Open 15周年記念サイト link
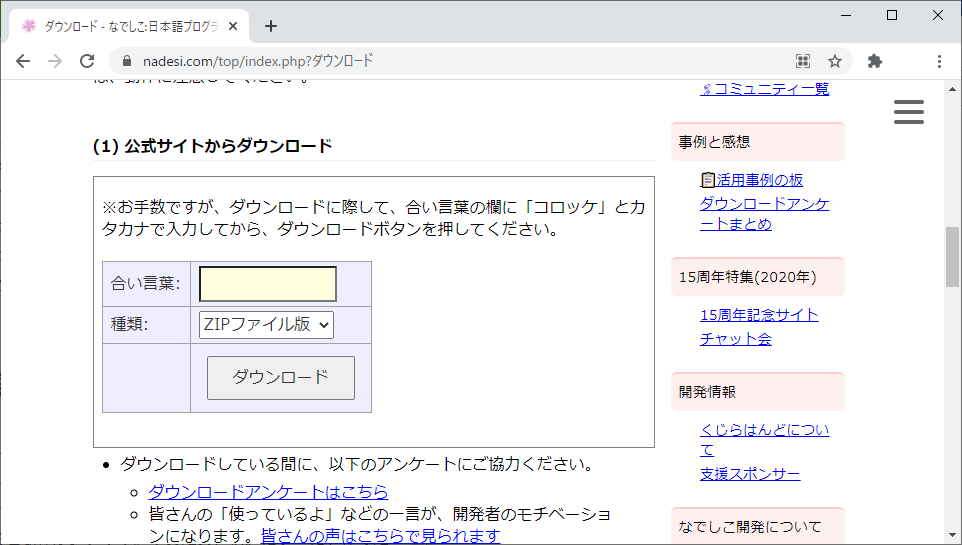The height and width of the screenshot is (545, 962). click(x=759, y=315)
